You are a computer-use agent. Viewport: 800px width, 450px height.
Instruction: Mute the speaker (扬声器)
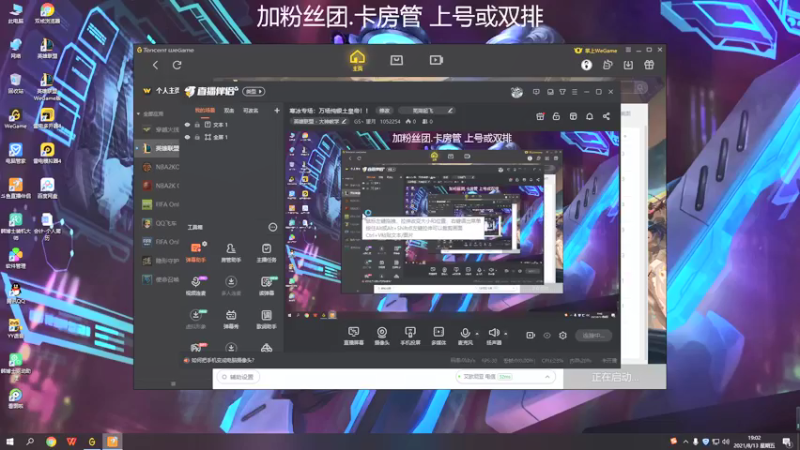pos(493,336)
